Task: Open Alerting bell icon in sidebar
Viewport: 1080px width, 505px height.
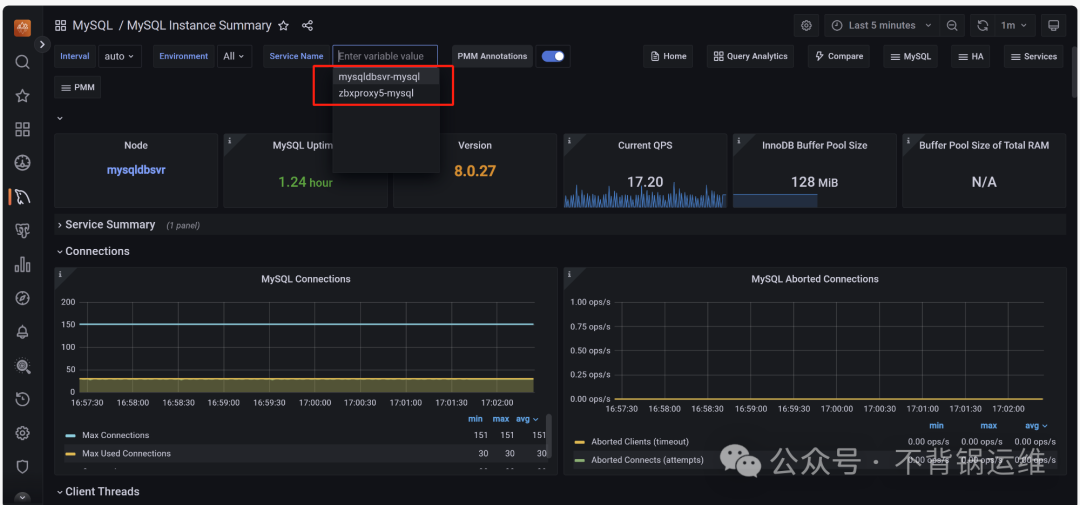Action: 22,332
